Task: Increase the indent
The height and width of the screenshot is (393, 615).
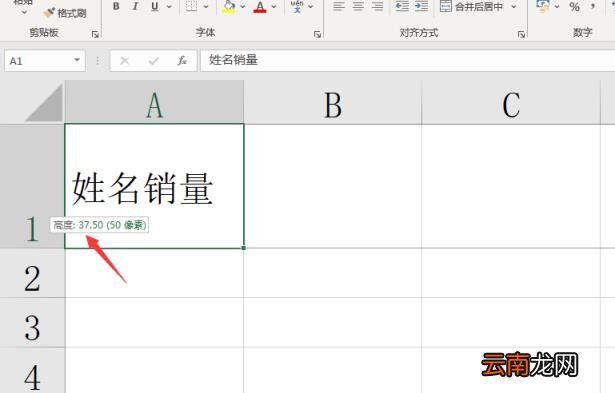Action: coord(421,6)
